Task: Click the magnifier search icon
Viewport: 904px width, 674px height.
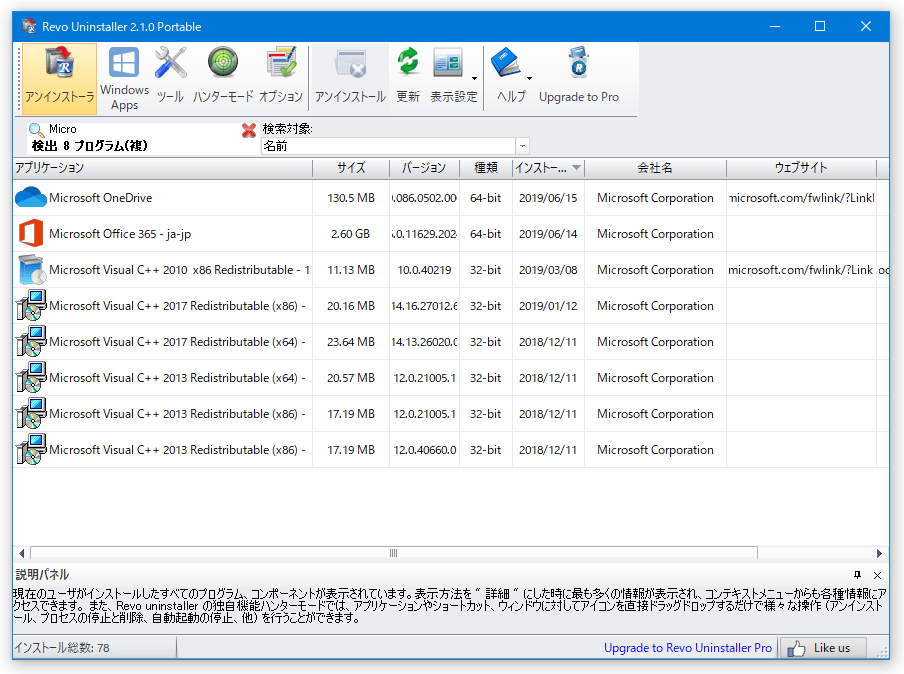Action: click(x=36, y=130)
